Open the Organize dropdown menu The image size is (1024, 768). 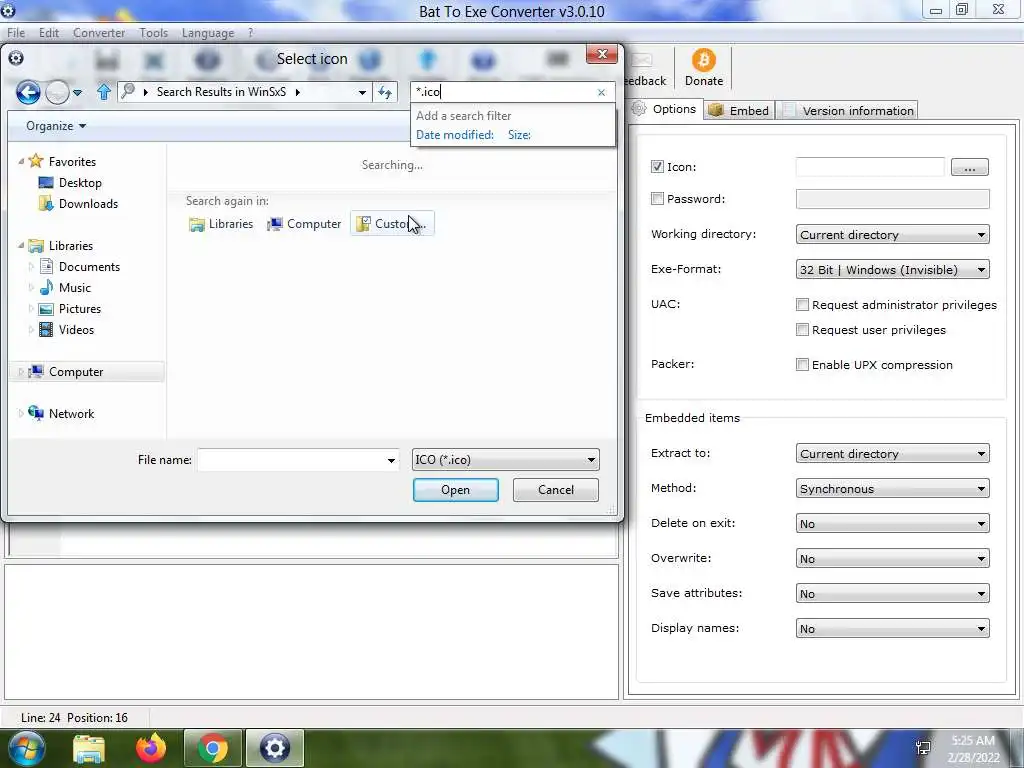pos(56,126)
